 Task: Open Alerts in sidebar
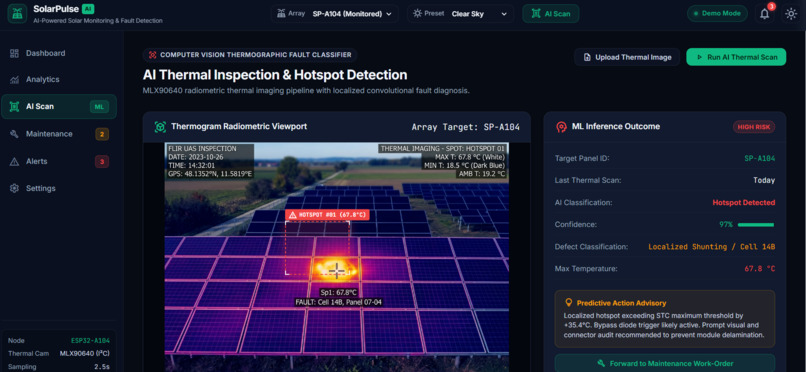tap(59, 161)
